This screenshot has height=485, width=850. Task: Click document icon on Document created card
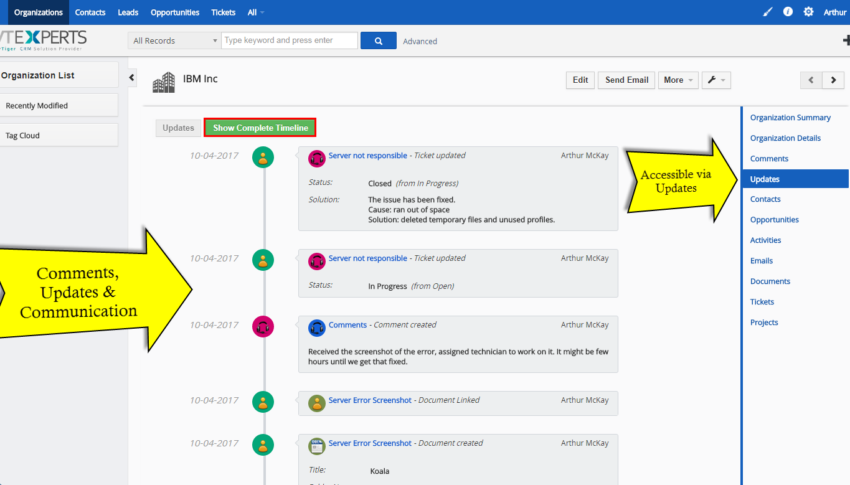tap(317, 446)
